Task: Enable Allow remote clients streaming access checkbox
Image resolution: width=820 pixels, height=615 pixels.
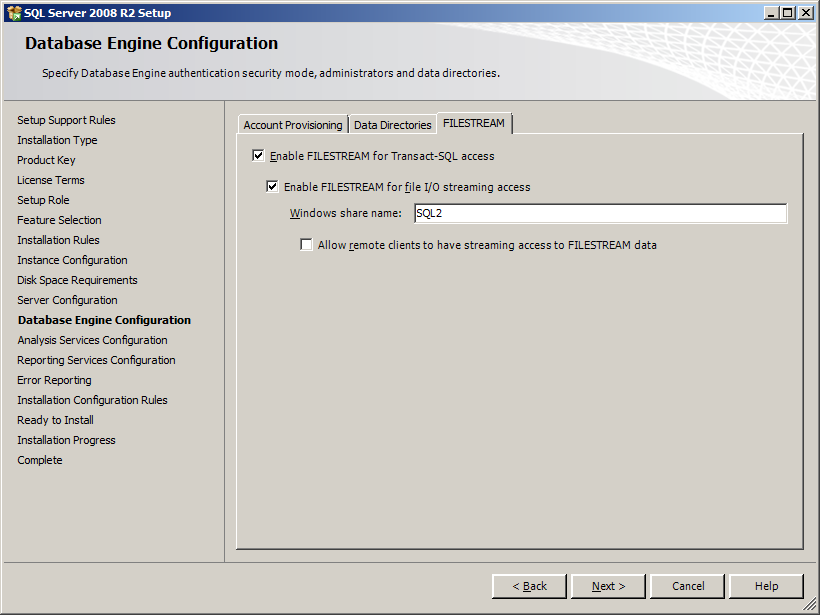Action: [x=306, y=244]
